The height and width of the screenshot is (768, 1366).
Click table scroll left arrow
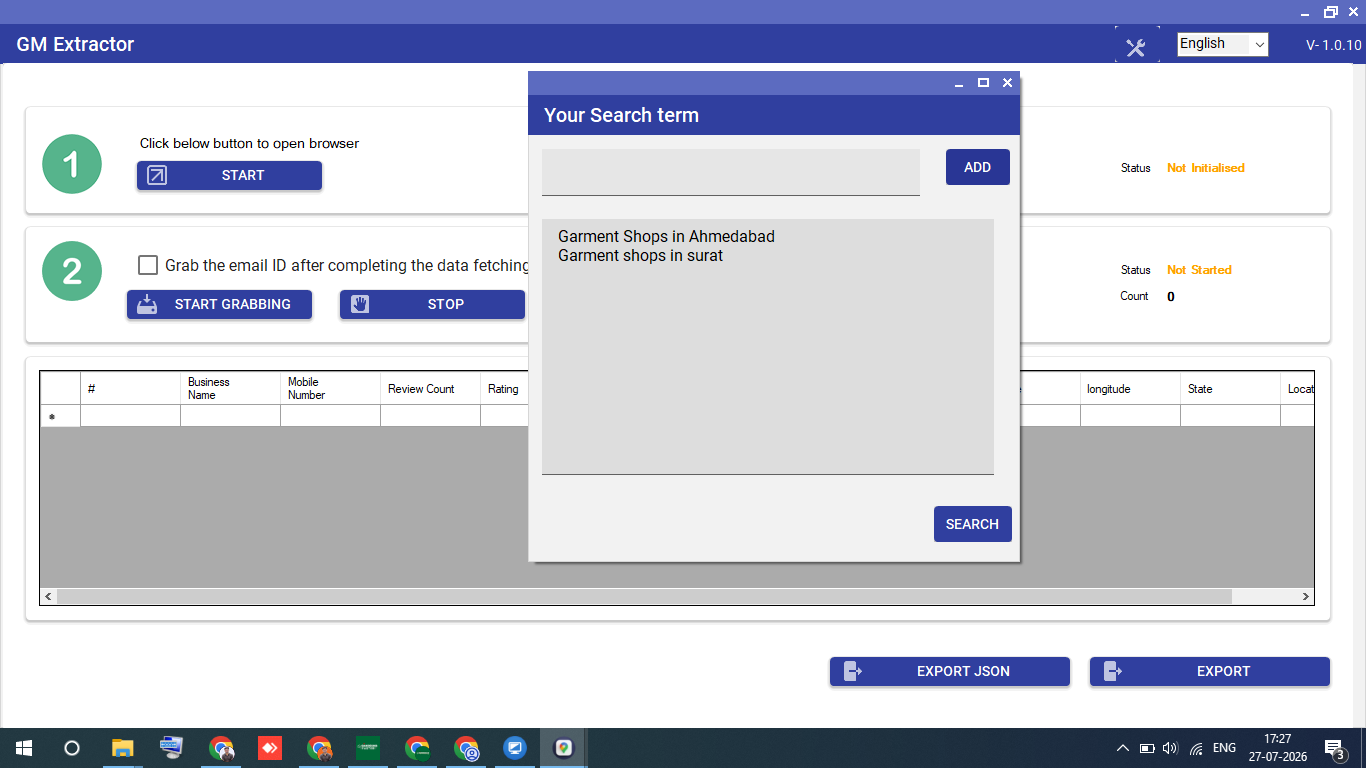pyautogui.click(x=49, y=596)
